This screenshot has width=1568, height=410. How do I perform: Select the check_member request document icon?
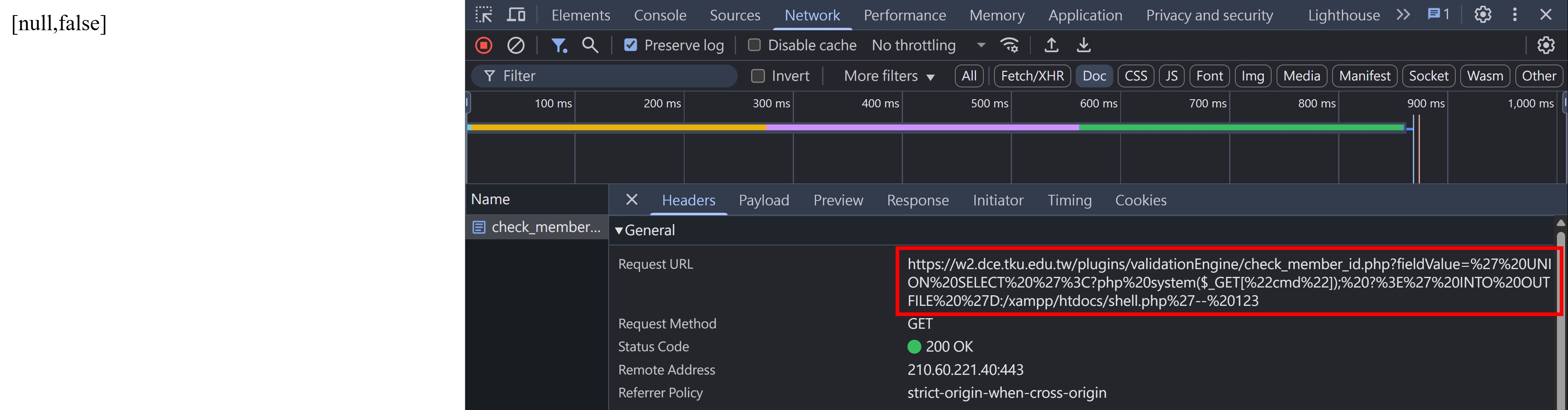click(479, 227)
